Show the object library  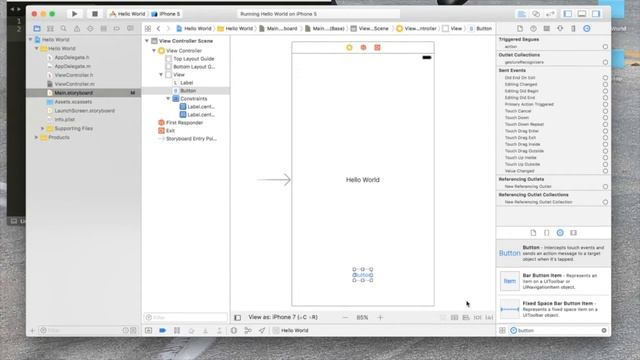(560, 233)
